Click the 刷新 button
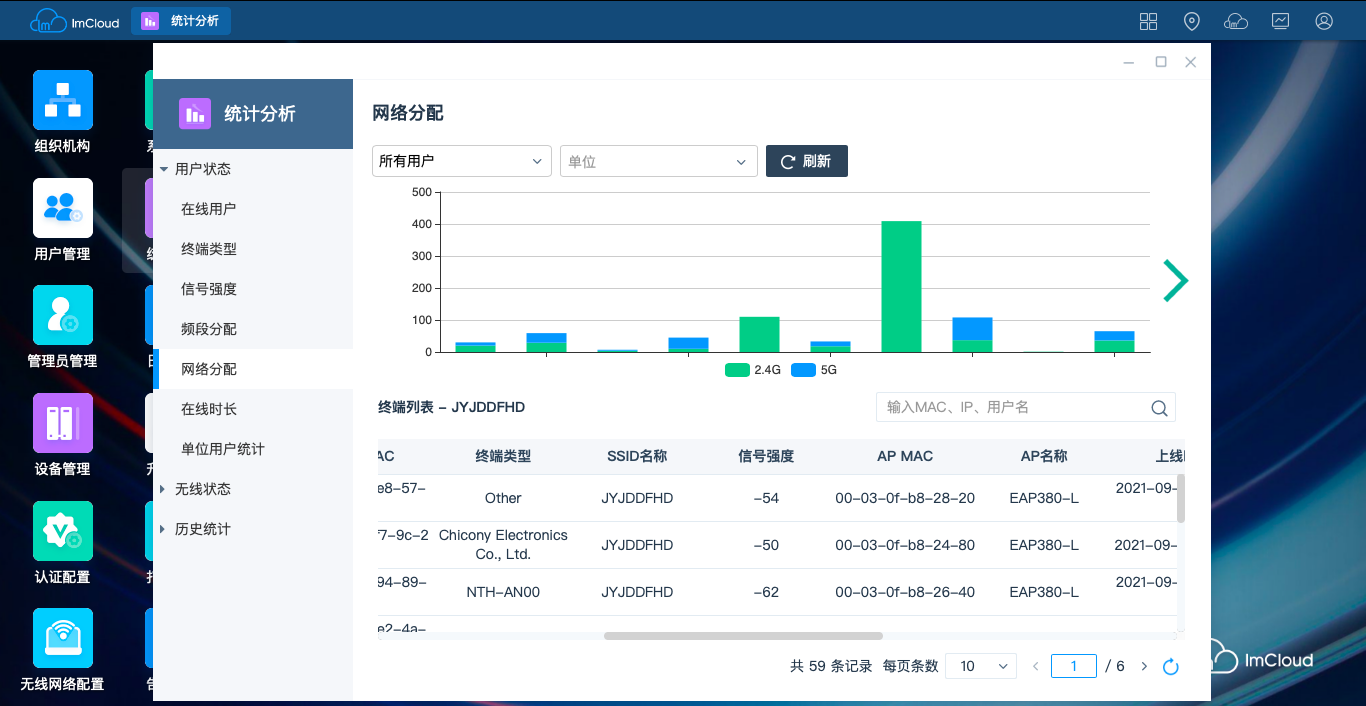This screenshot has height=706, width=1366. tap(806, 161)
